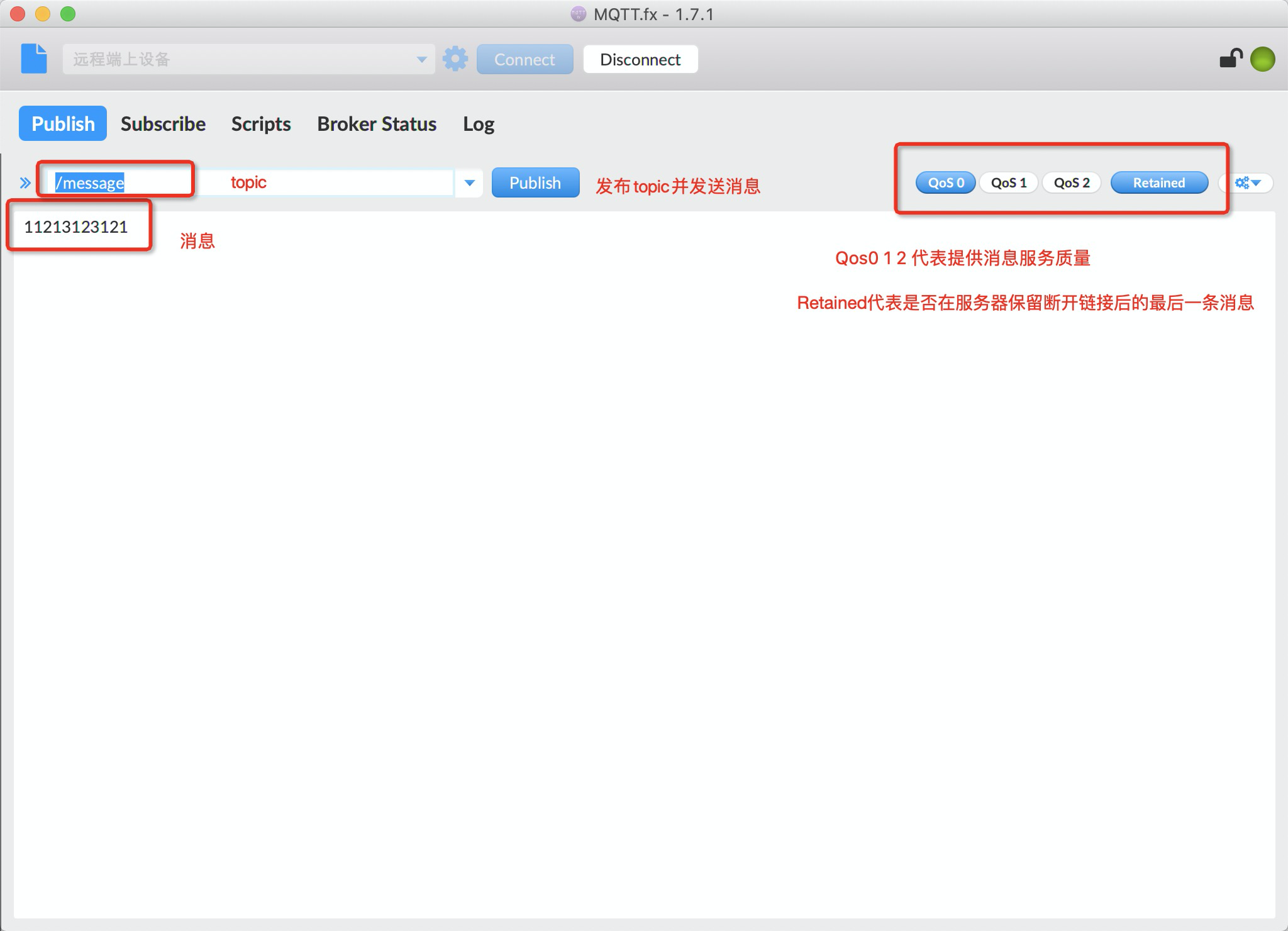Toggle the Retained message option
Screen dimensions: 1288x931
pyautogui.click(x=1158, y=183)
